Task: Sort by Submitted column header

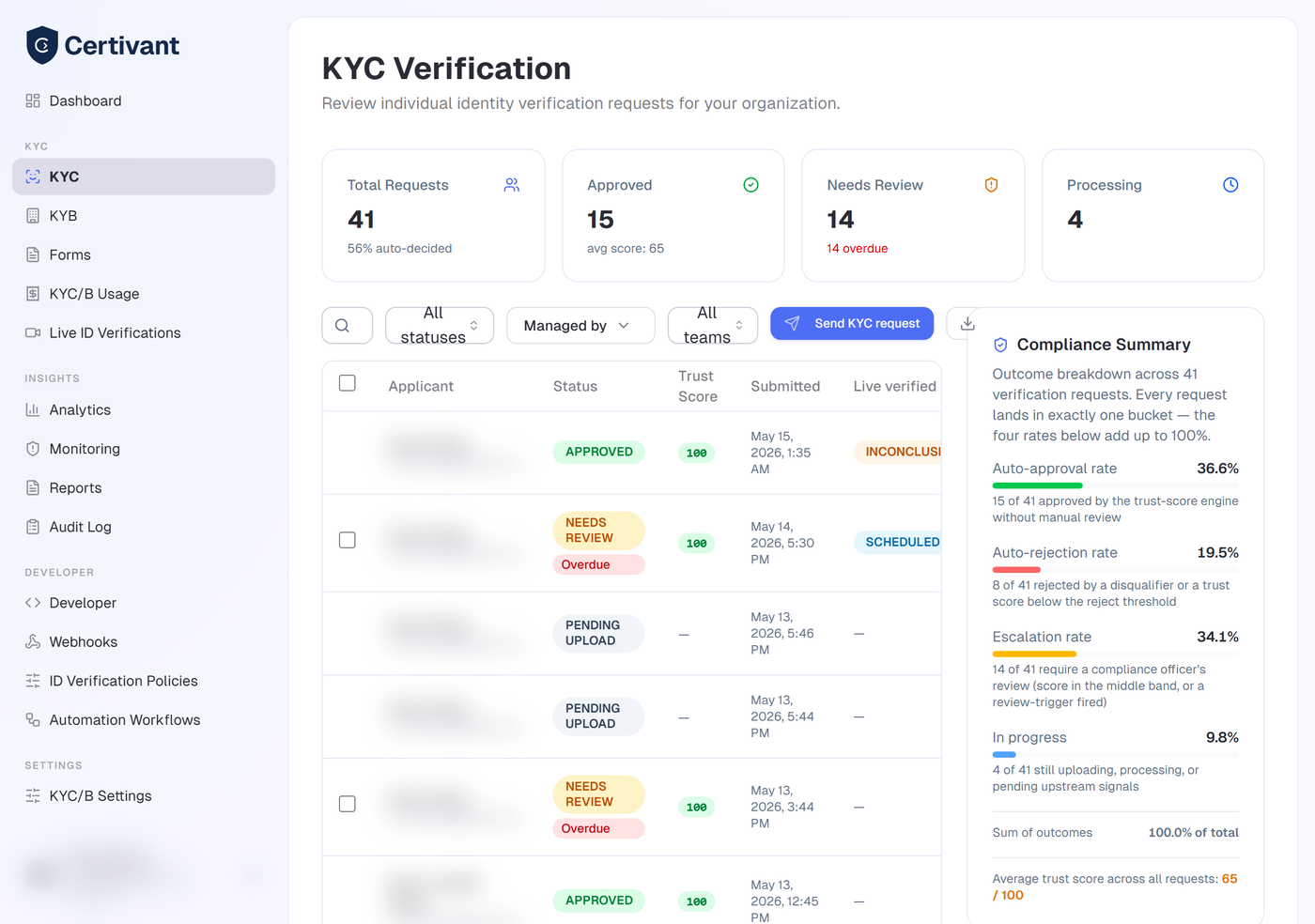Action: click(785, 386)
